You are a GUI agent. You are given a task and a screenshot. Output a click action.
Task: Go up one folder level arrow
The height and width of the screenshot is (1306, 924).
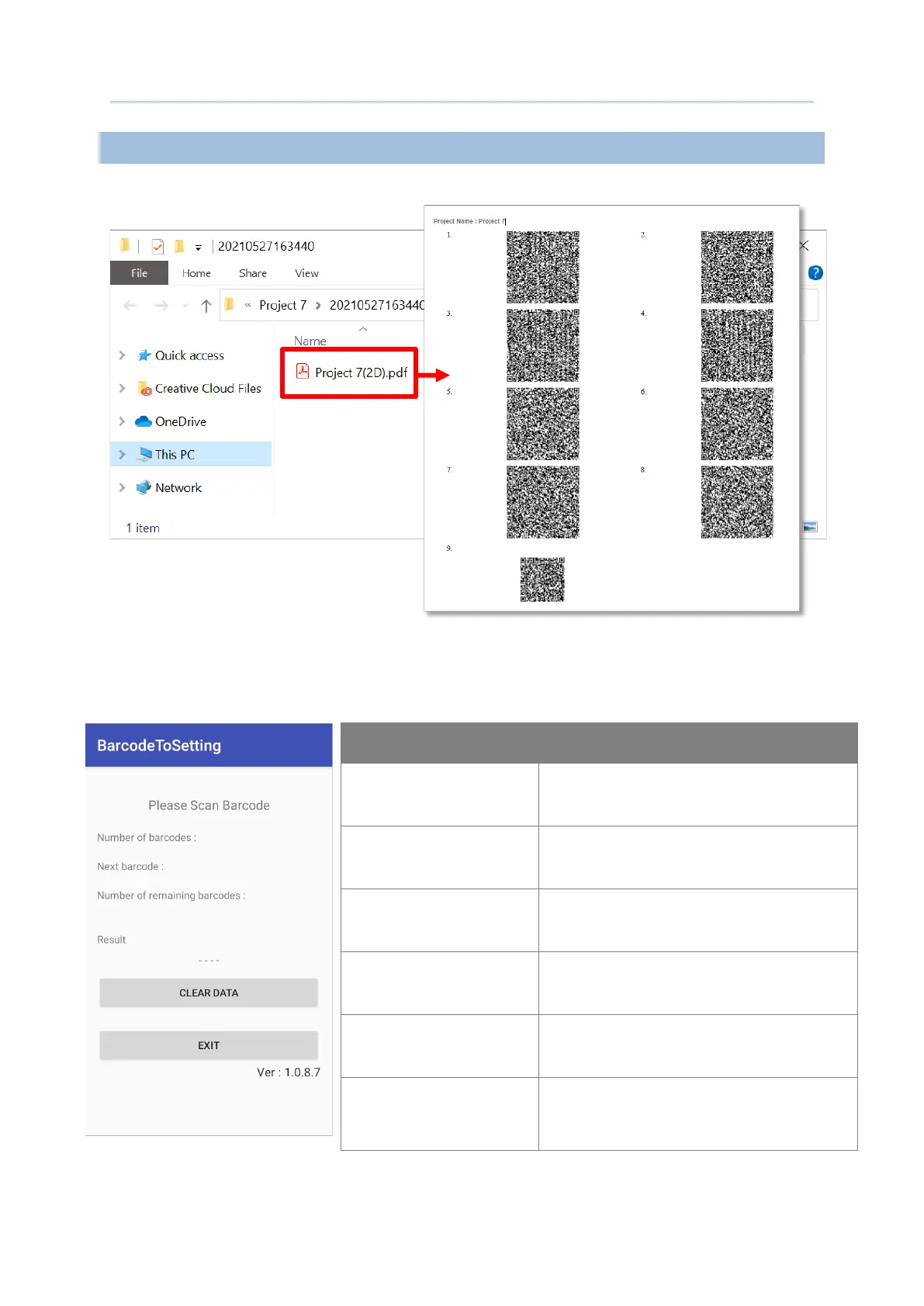pyautogui.click(x=206, y=306)
